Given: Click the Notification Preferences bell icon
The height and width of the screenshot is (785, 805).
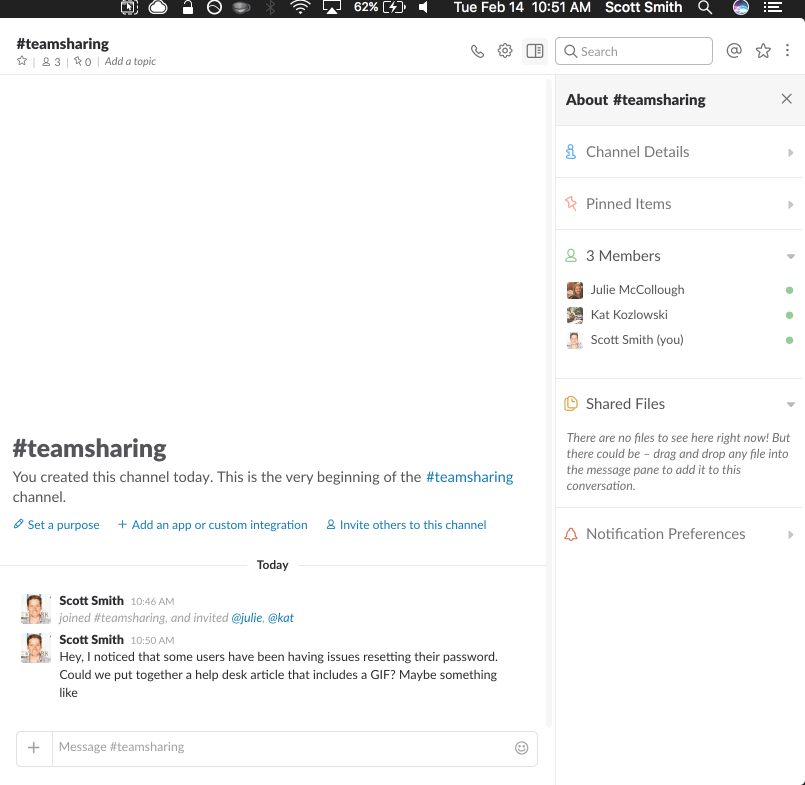Looking at the screenshot, I should (571, 534).
